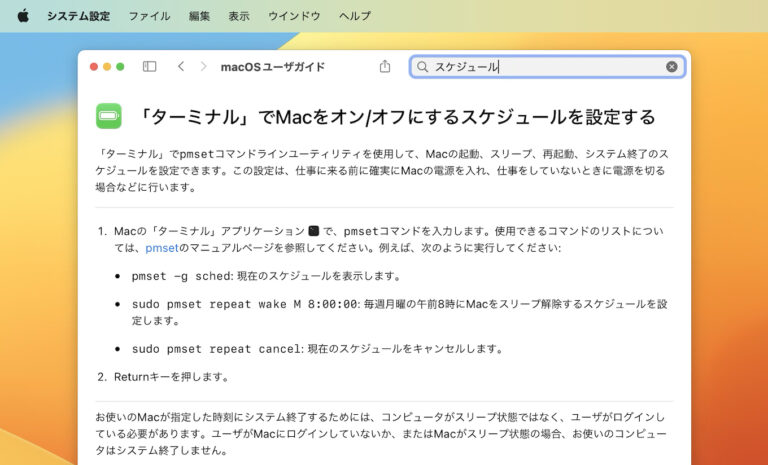Close the user guide window

click(x=94, y=67)
